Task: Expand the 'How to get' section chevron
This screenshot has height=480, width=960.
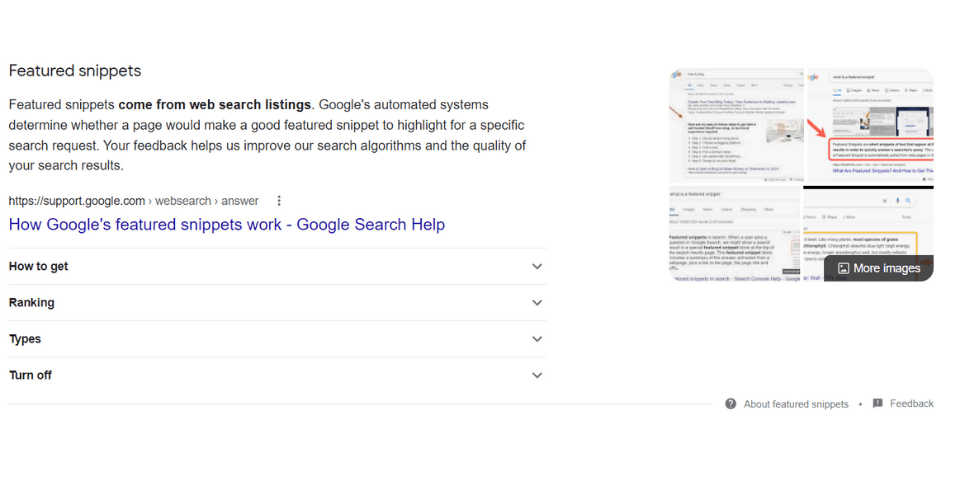Action: pyautogui.click(x=537, y=266)
